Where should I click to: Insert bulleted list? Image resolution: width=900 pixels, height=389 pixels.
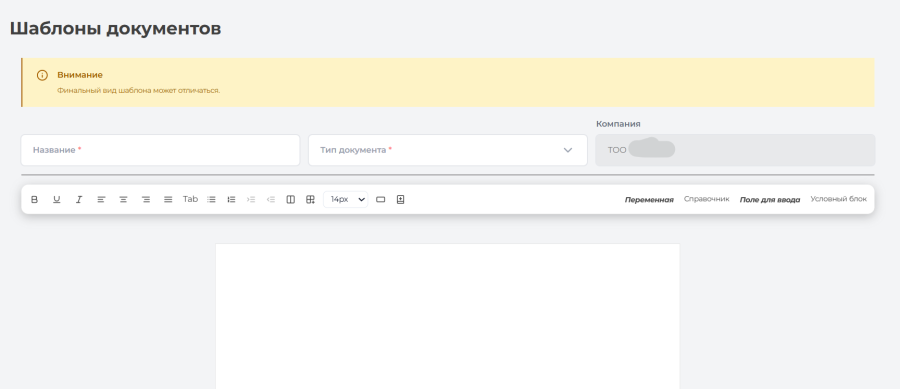tap(211, 199)
